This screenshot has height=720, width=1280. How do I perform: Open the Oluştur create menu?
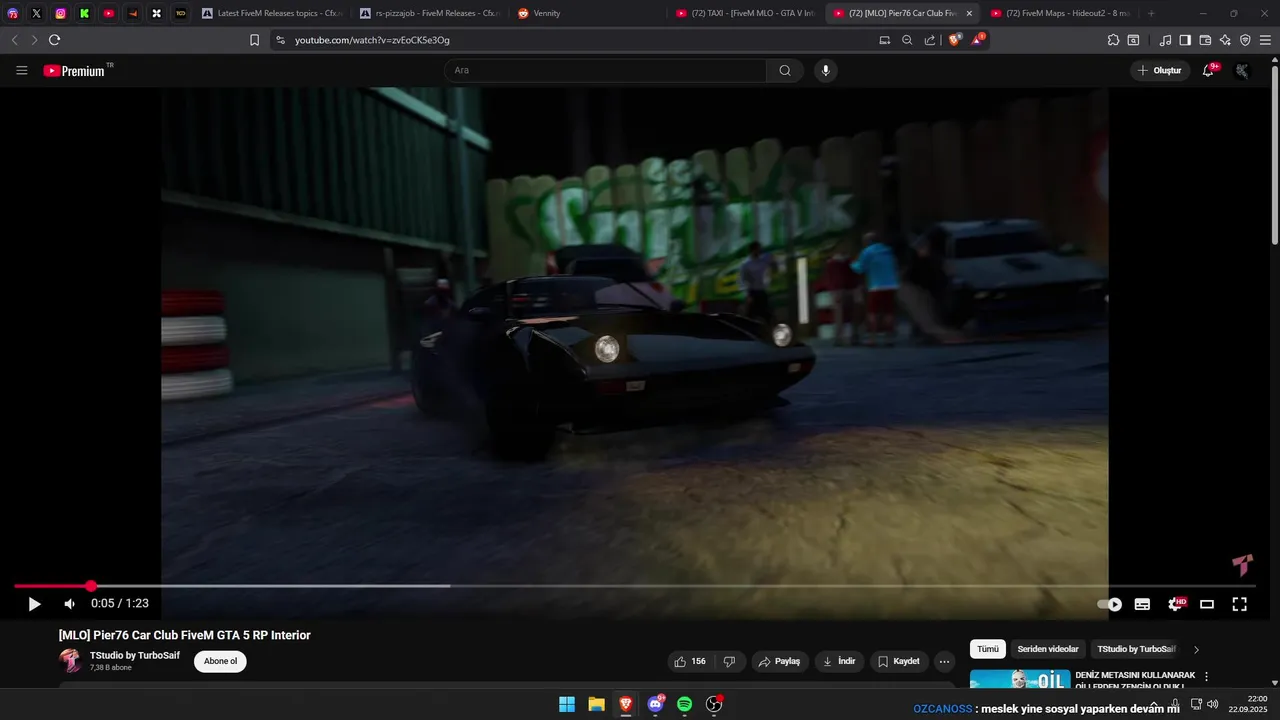click(x=1160, y=70)
